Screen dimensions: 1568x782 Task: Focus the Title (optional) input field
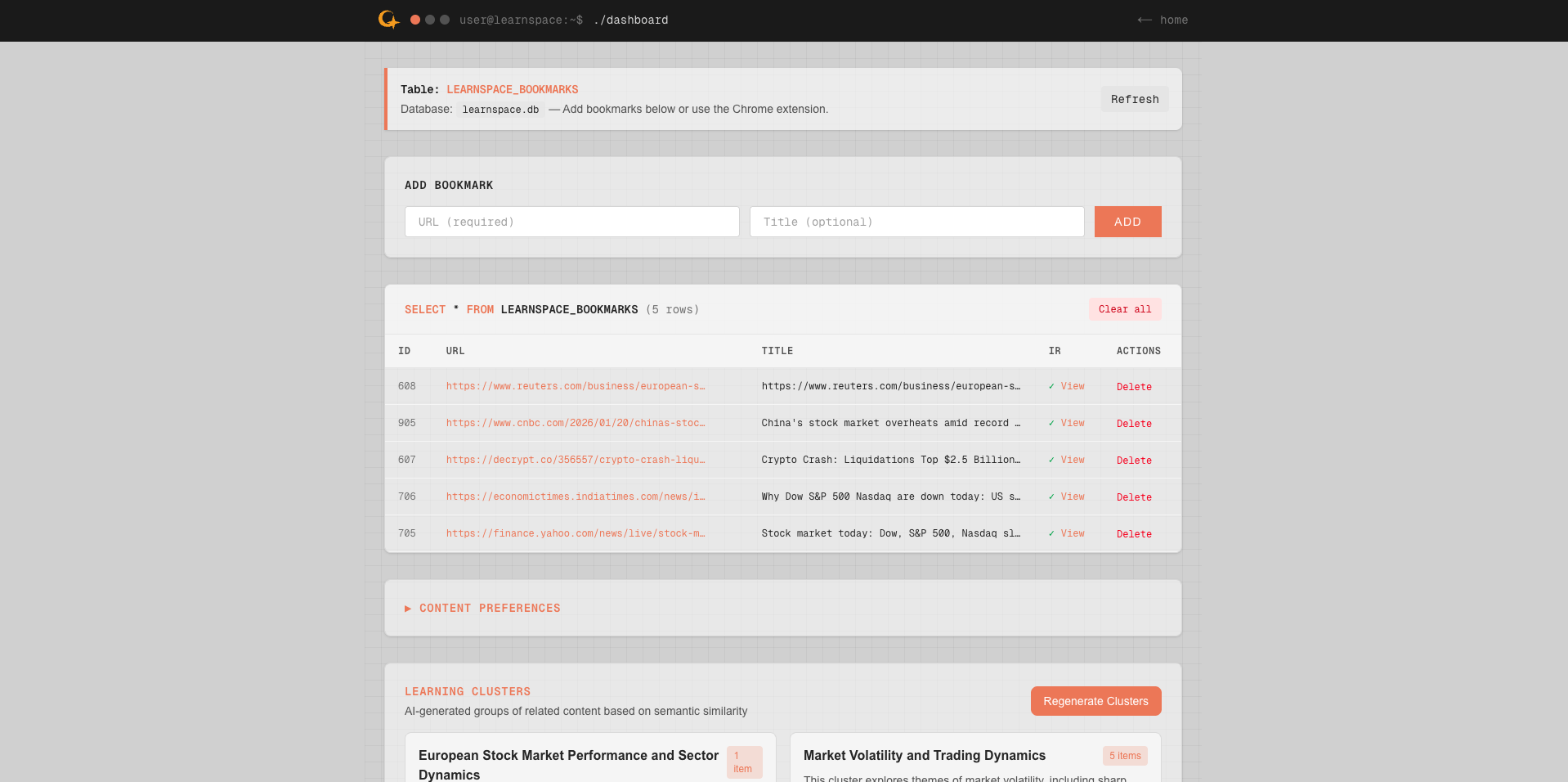coord(917,222)
